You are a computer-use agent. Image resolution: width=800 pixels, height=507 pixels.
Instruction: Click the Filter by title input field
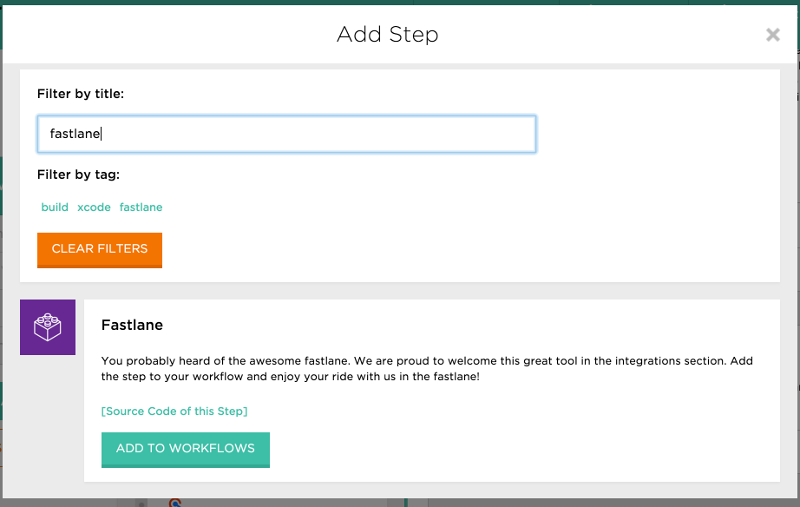coord(286,134)
